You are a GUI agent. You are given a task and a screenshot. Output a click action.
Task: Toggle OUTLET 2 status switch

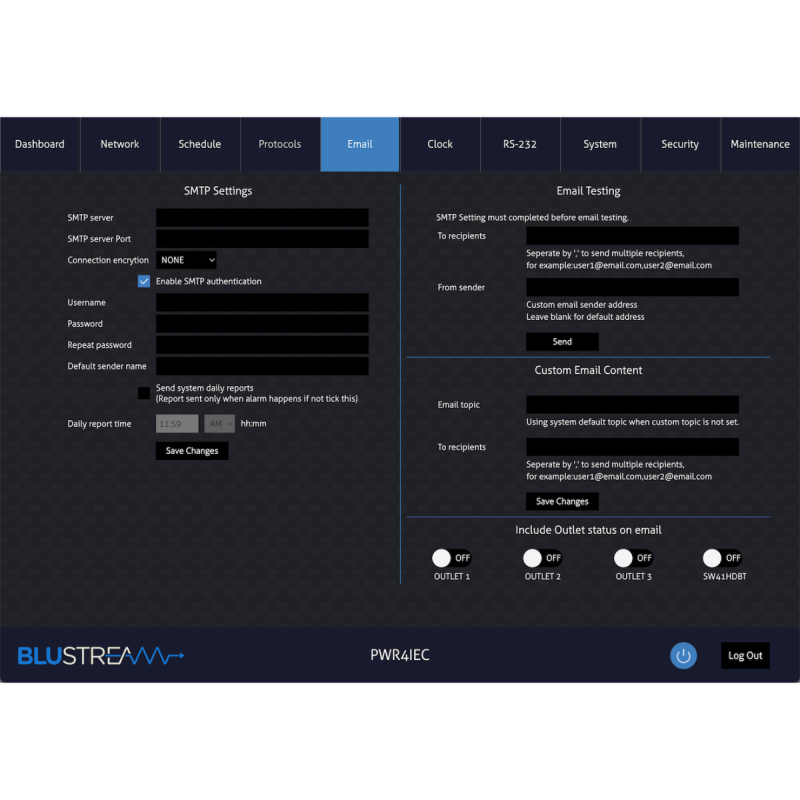pyautogui.click(x=542, y=558)
